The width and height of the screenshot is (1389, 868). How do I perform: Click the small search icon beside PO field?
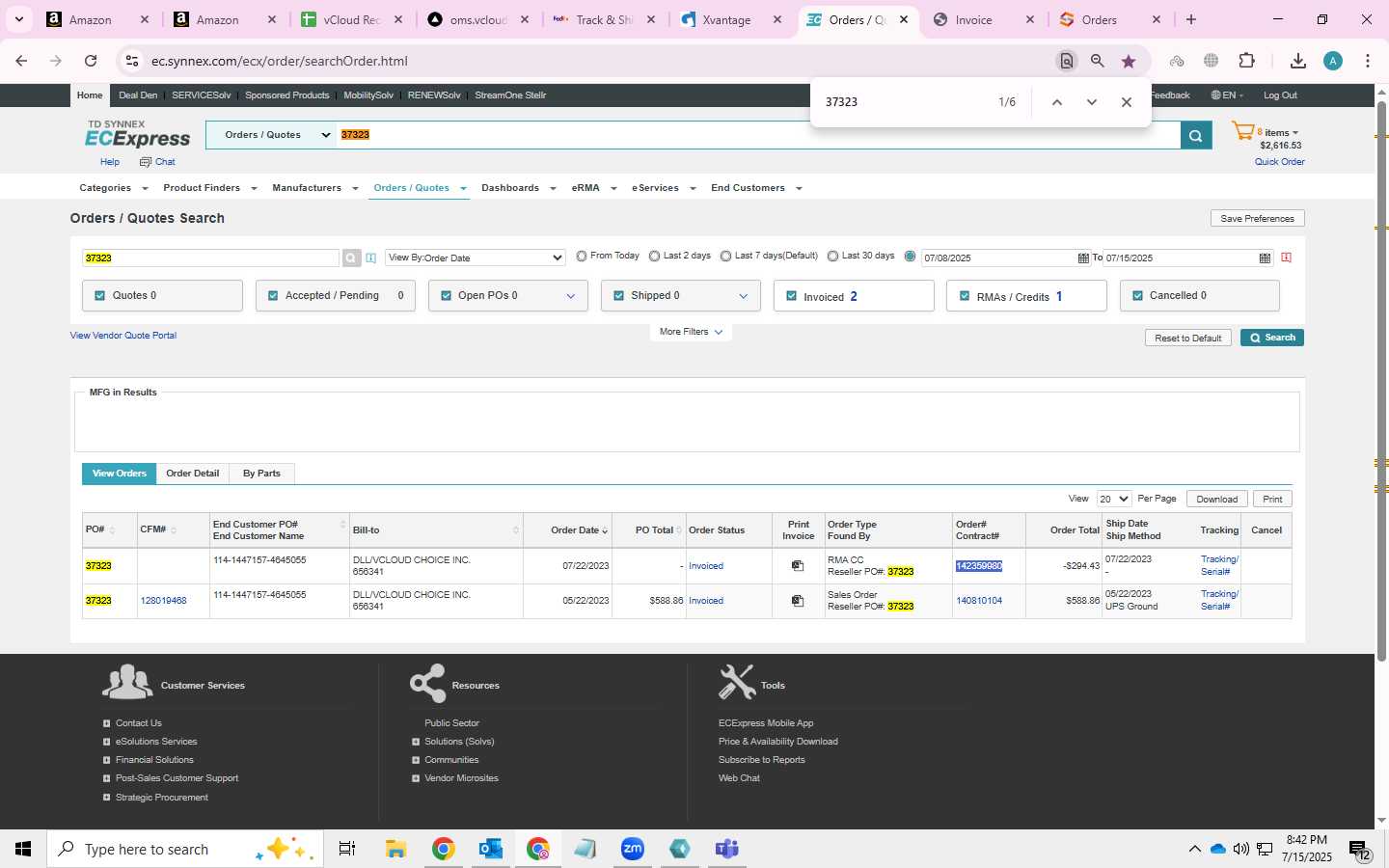351,258
